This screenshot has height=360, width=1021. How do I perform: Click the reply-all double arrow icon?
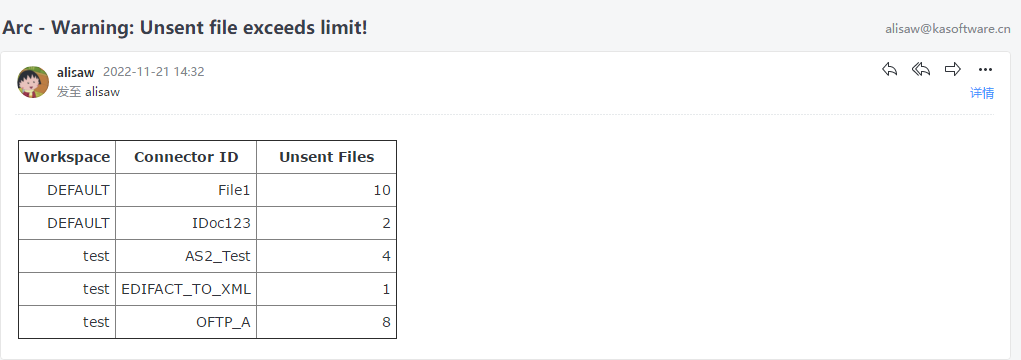click(x=921, y=69)
